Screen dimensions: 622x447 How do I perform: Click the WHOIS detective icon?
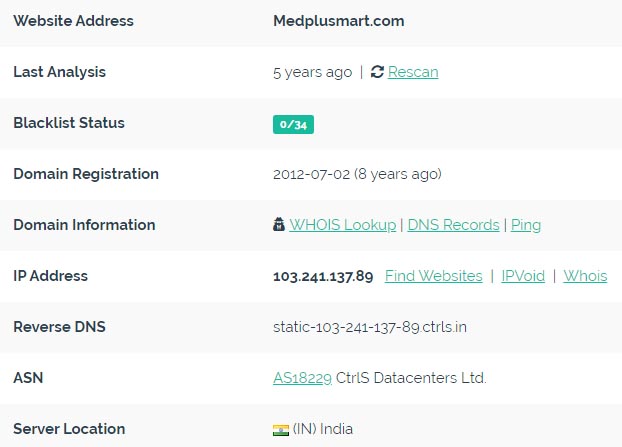279,224
